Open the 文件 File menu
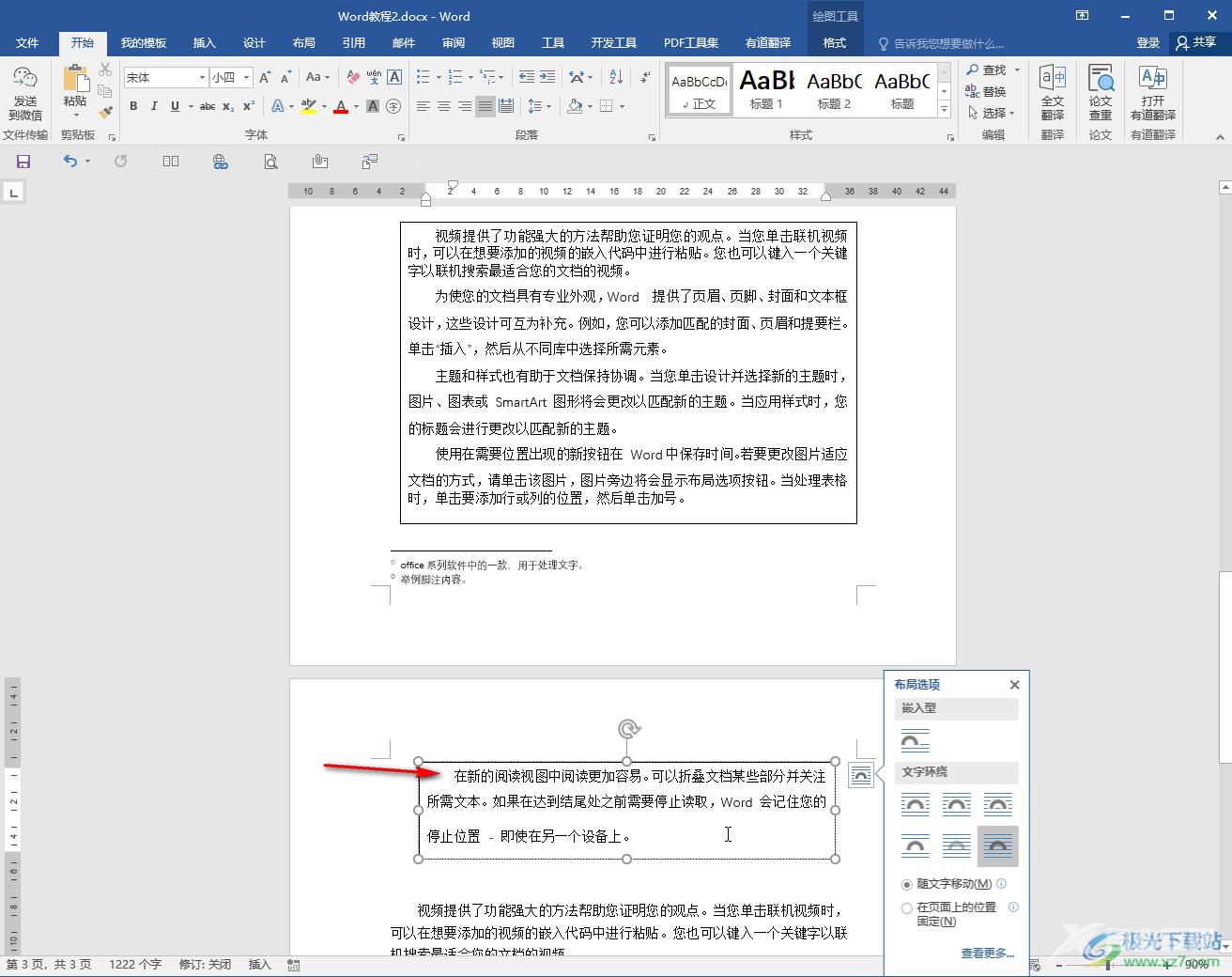 (x=27, y=43)
